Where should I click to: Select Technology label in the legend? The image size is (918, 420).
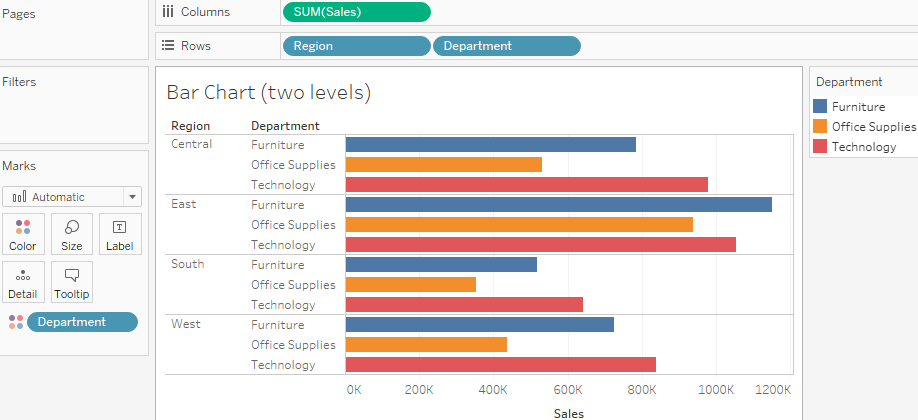click(864, 147)
